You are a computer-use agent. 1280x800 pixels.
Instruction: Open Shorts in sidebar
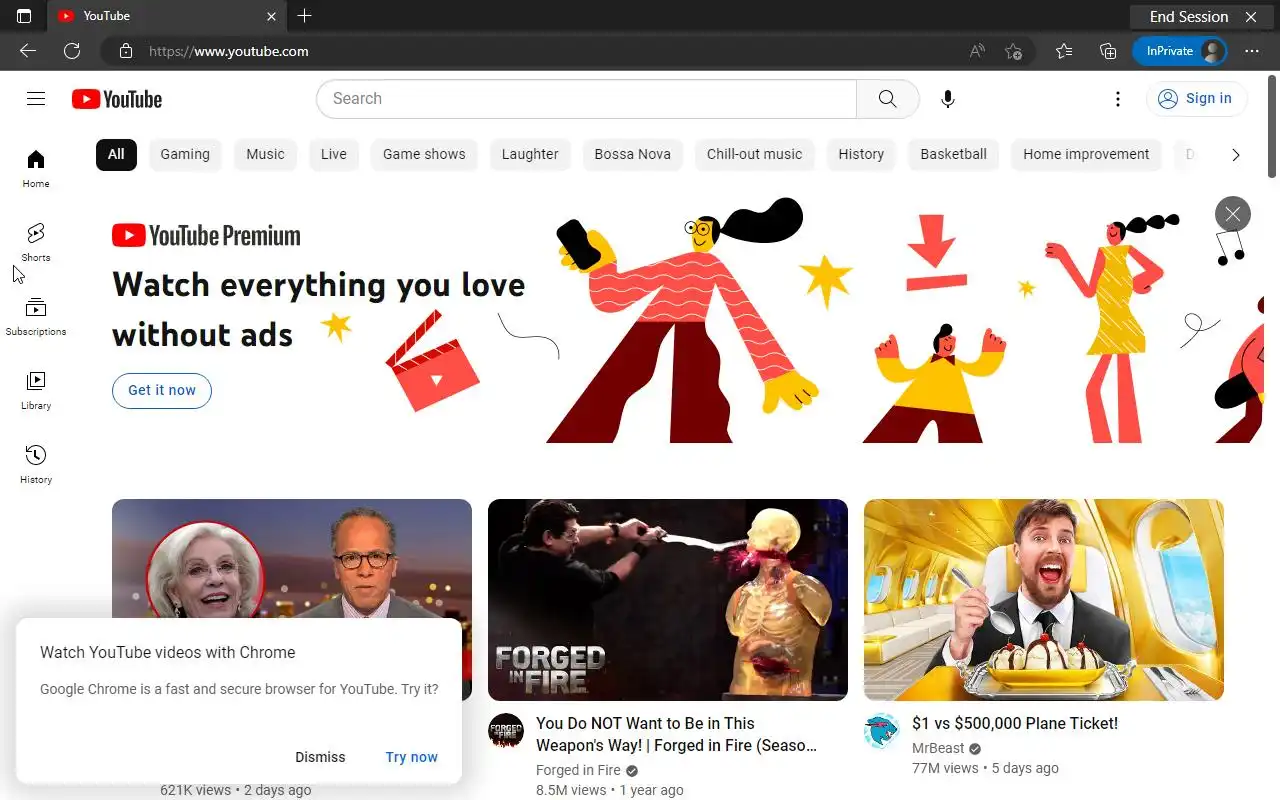pyautogui.click(x=36, y=242)
